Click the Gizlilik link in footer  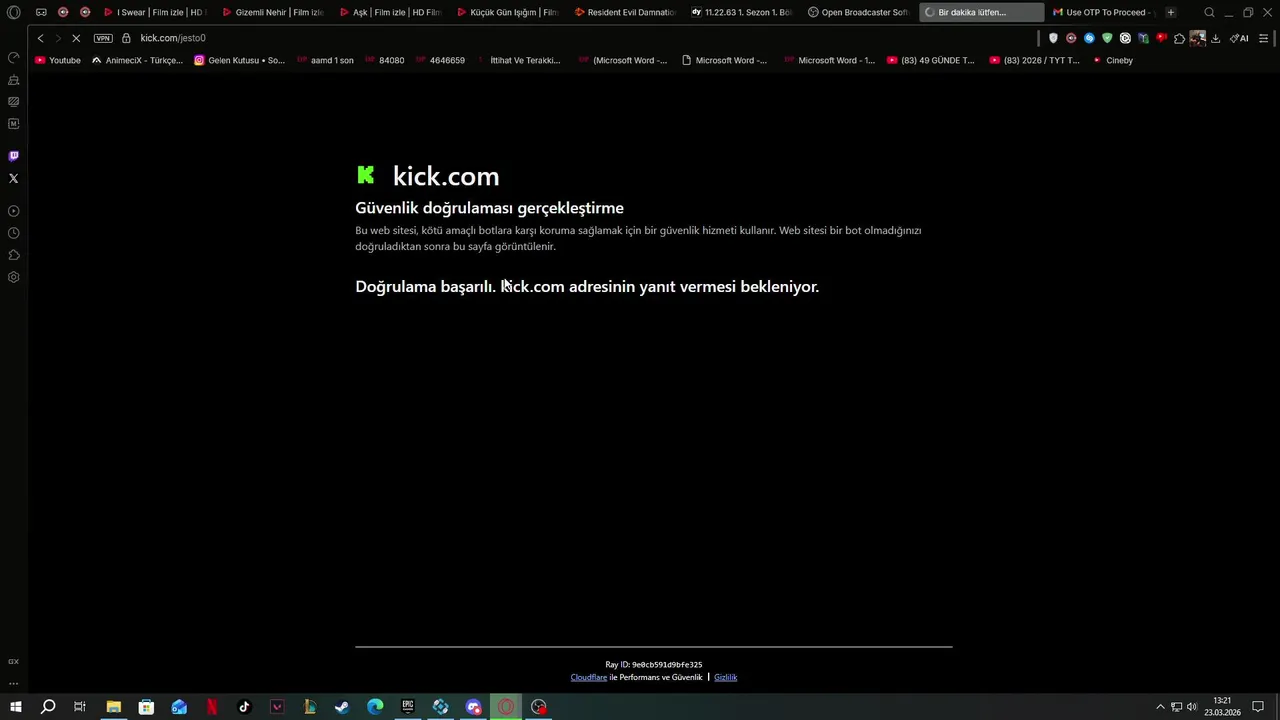[x=725, y=677]
